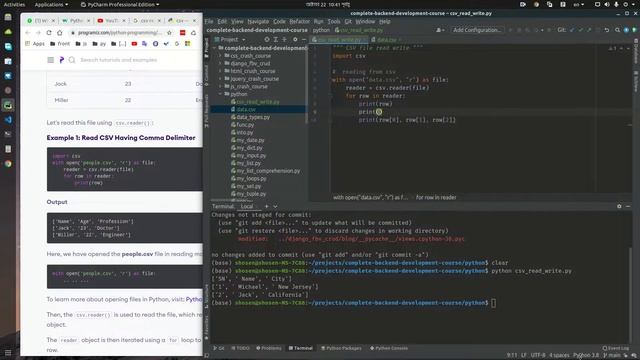Expand the django_fbv_crud folder

tap(221, 63)
